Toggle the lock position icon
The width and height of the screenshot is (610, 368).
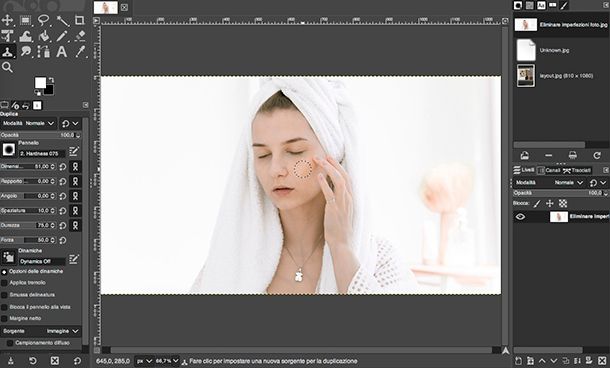tap(550, 203)
